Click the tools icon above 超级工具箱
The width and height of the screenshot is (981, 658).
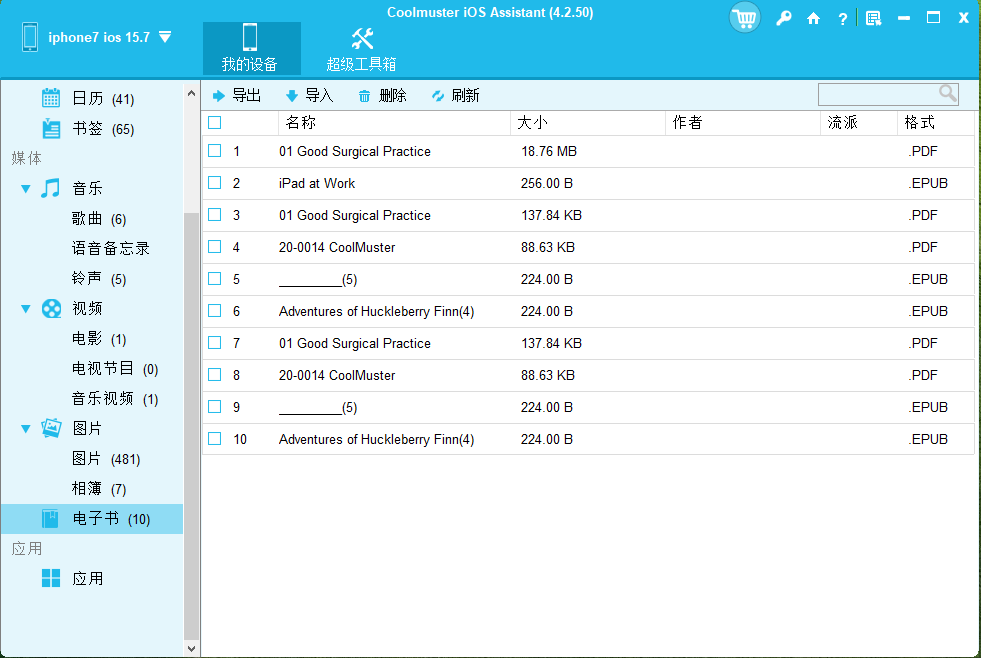362,39
